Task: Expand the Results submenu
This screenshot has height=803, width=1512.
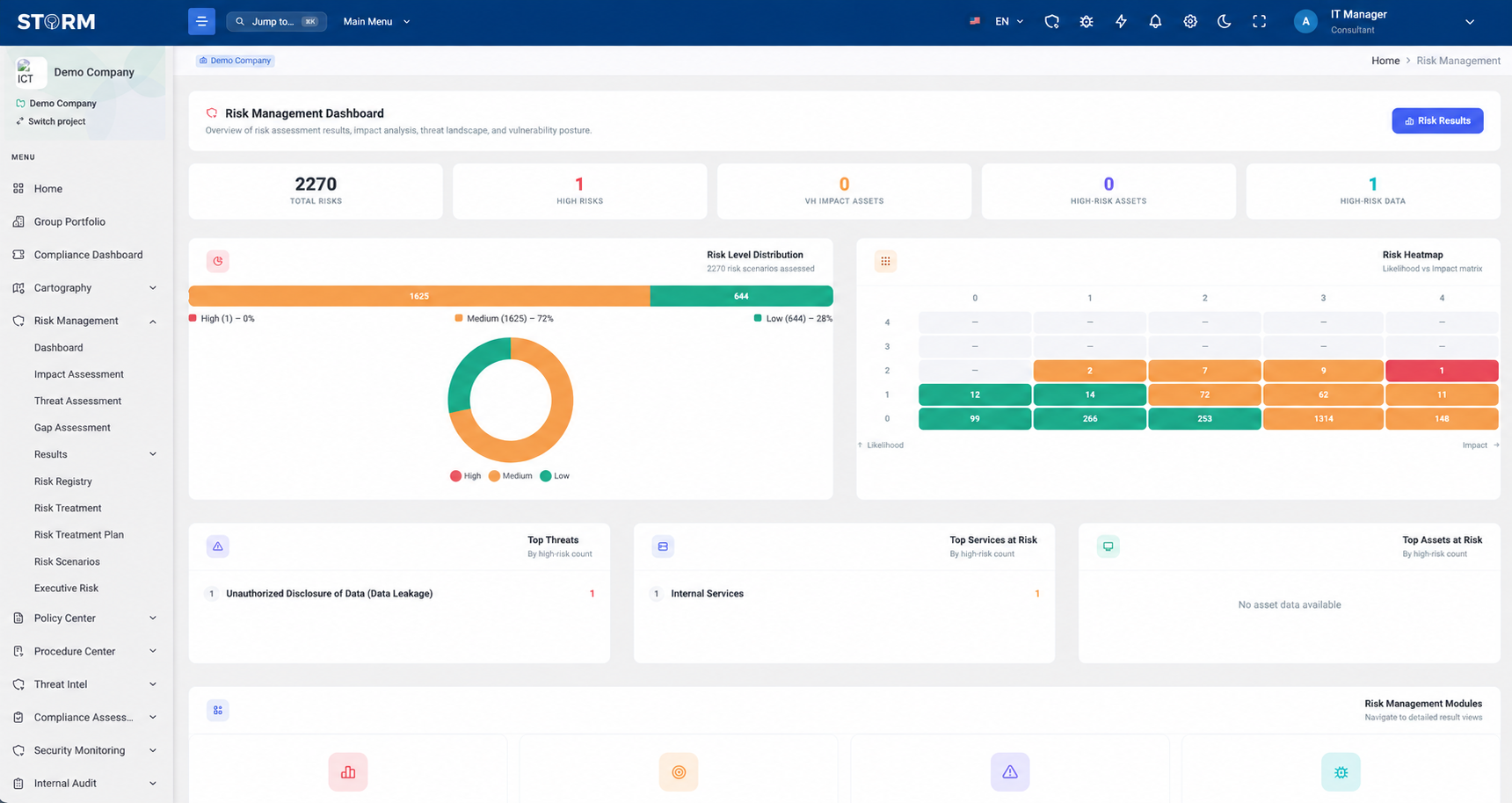Action: coord(95,454)
